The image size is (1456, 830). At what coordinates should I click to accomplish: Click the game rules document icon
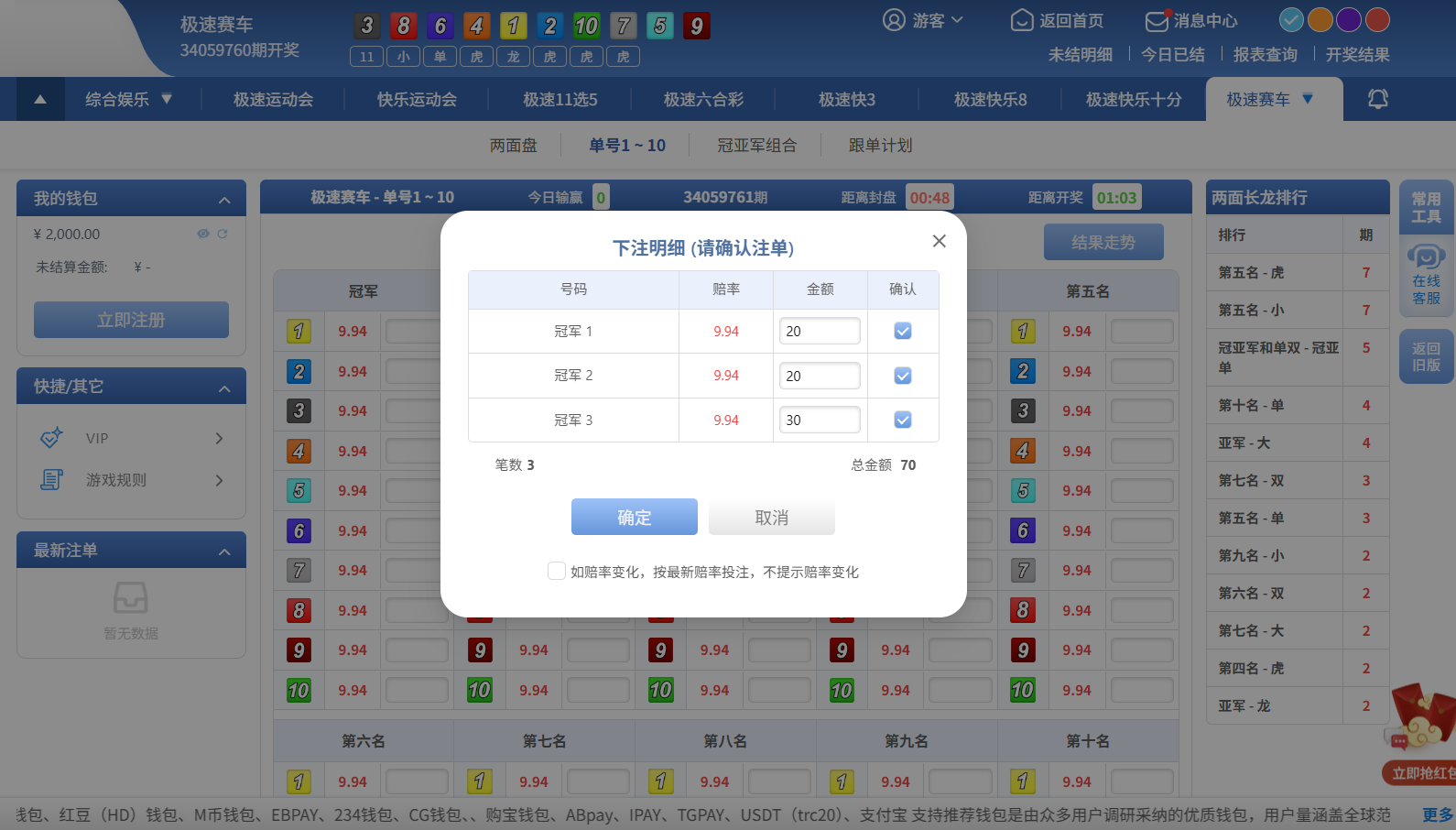coord(52,479)
